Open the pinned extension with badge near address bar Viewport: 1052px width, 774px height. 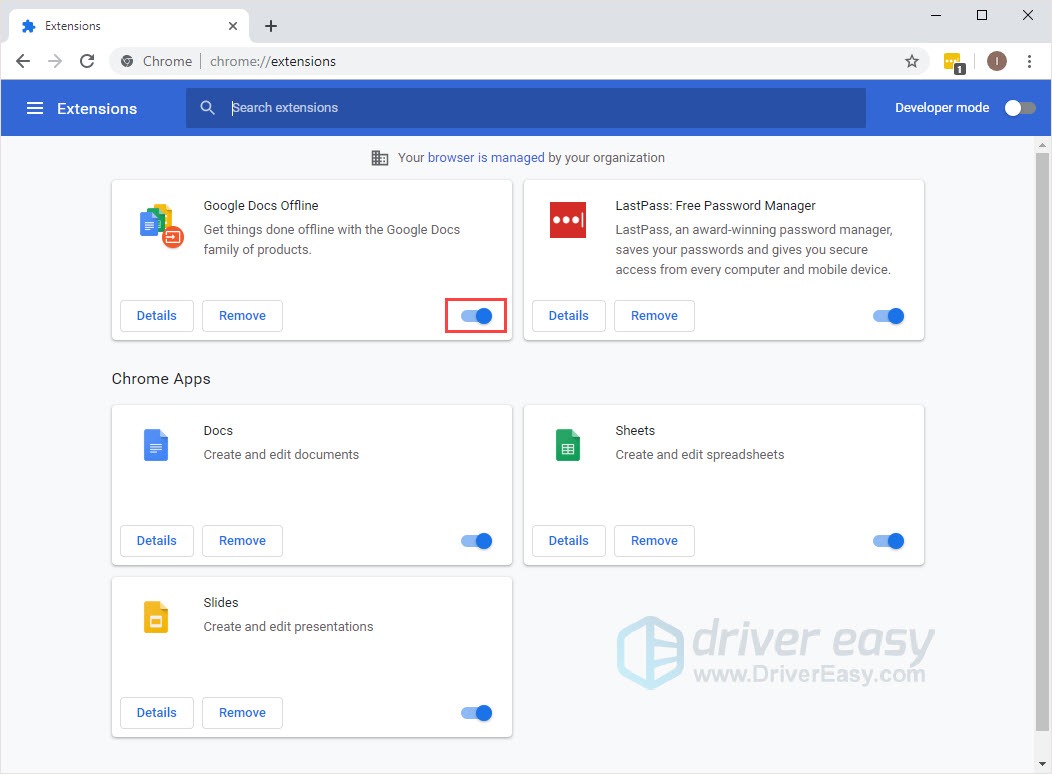click(x=953, y=61)
